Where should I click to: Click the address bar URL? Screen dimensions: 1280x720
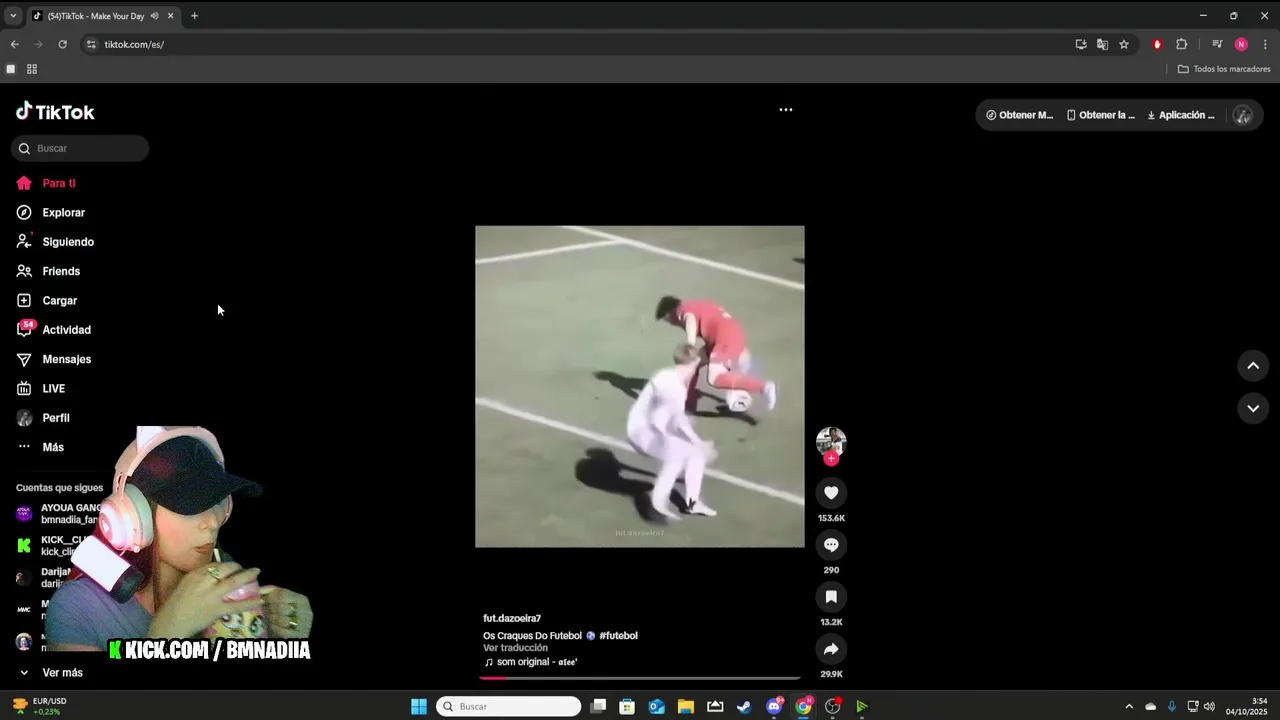[134, 44]
